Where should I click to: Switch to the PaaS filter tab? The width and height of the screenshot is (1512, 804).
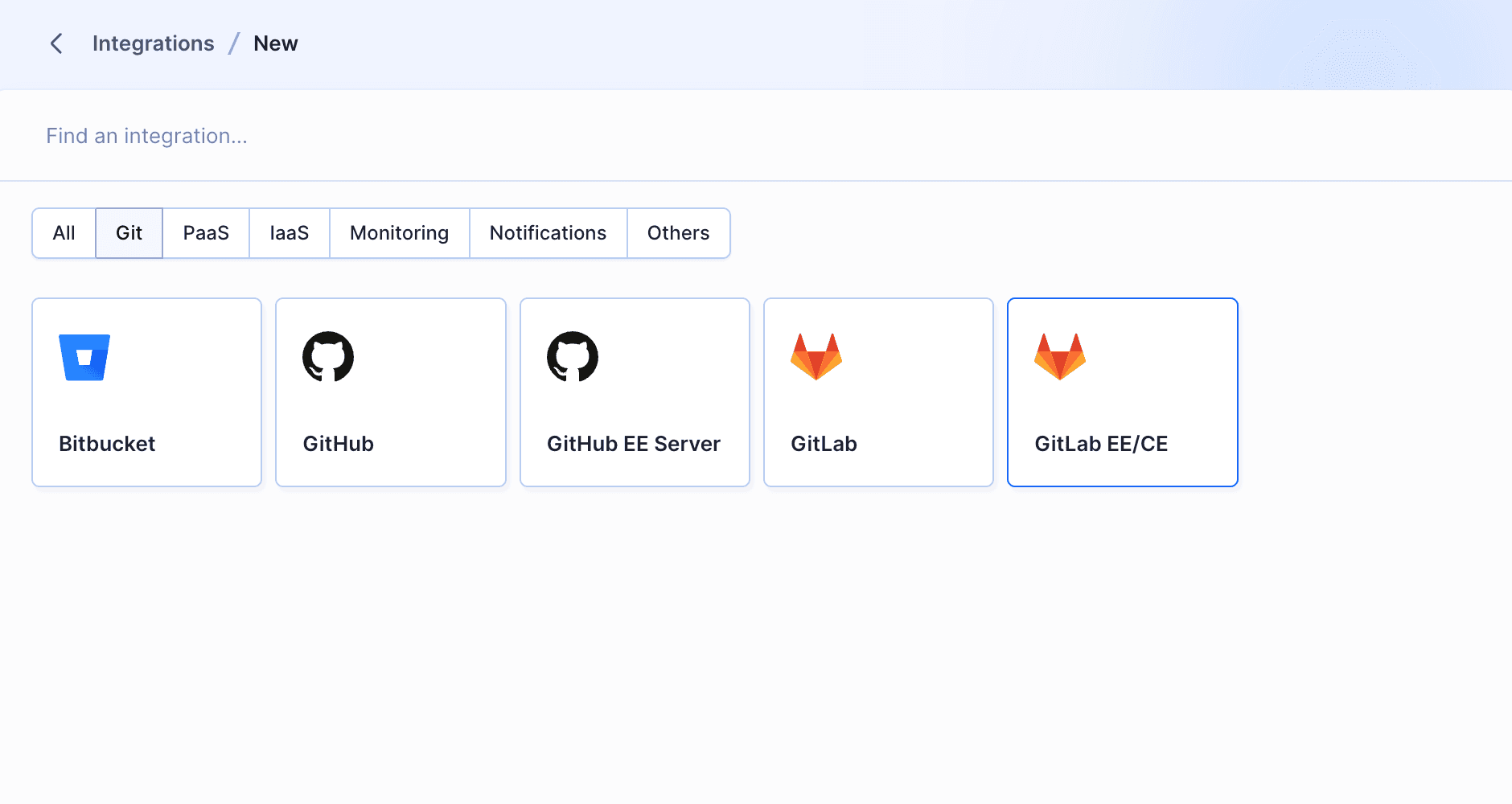click(206, 233)
